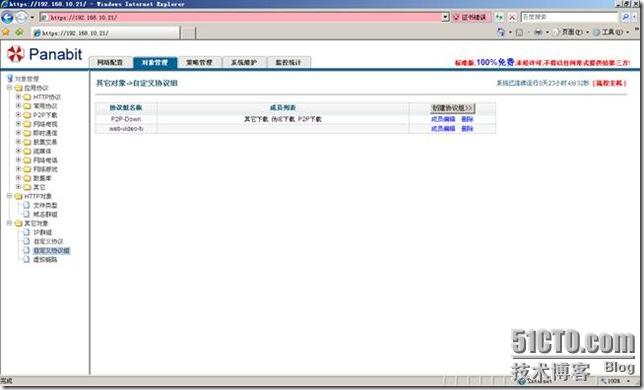Click 删除 link for P2P-Down
The height and width of the screenshot is (390, 644).
coord(467,119)
